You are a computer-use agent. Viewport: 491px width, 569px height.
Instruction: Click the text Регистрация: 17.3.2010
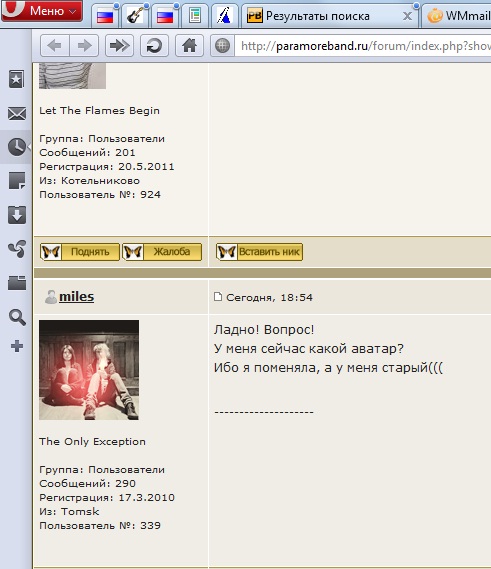pos(107,498)
